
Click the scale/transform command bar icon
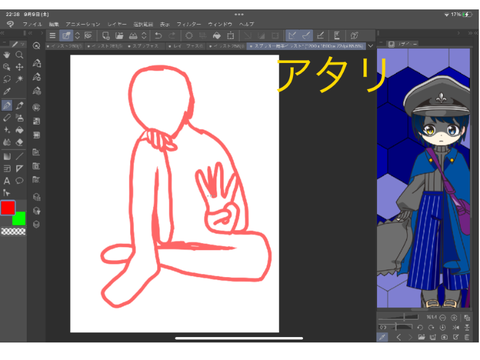230,35
